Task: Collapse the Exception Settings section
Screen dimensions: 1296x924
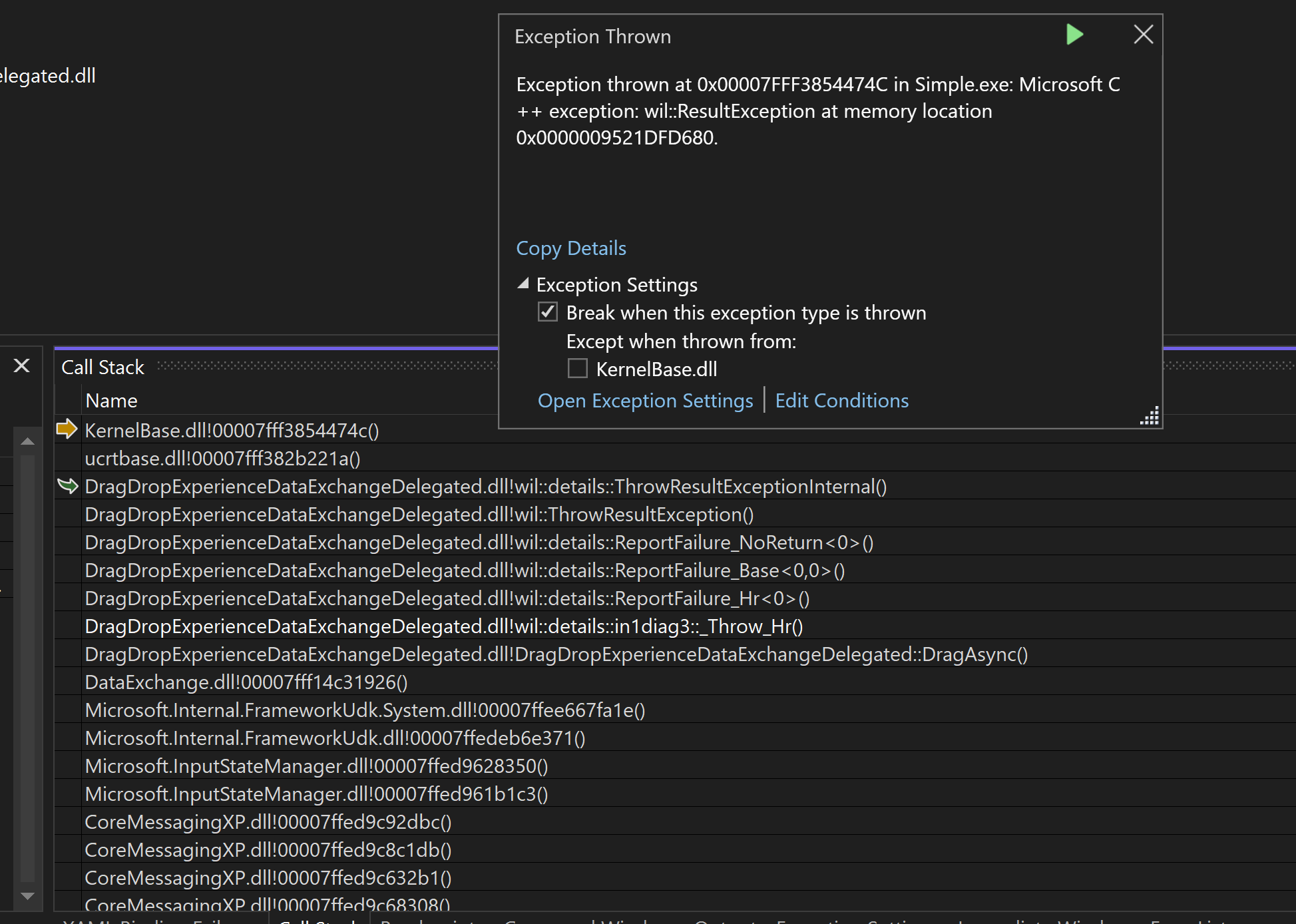Action: (x=523, y=284)
